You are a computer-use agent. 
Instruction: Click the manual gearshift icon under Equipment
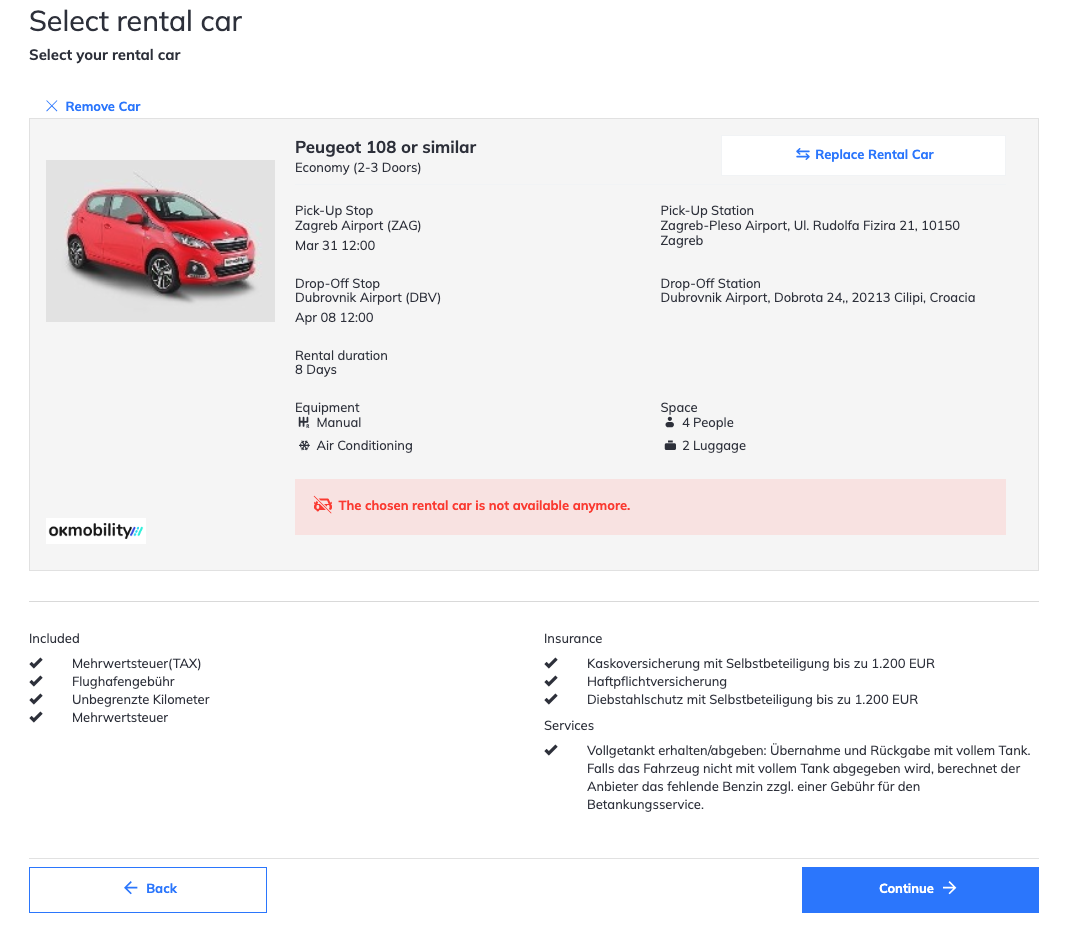point(303,423)
